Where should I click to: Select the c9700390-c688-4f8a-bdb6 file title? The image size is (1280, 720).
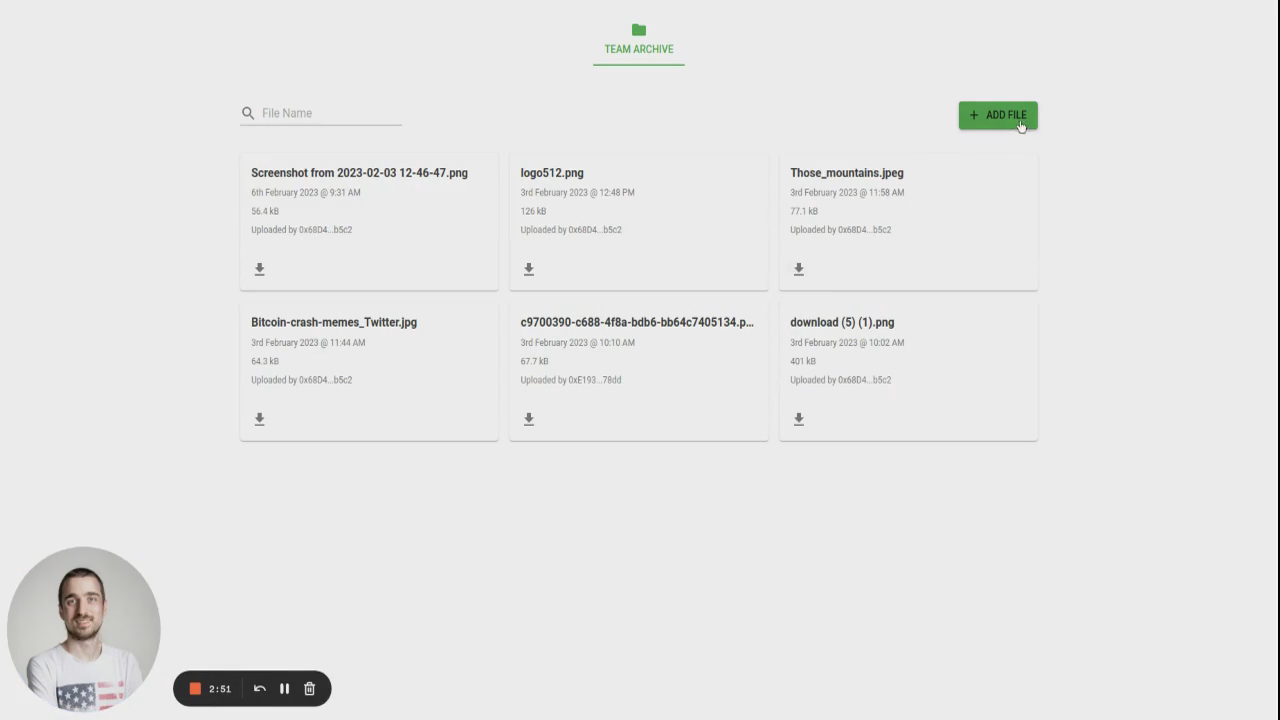637,322
